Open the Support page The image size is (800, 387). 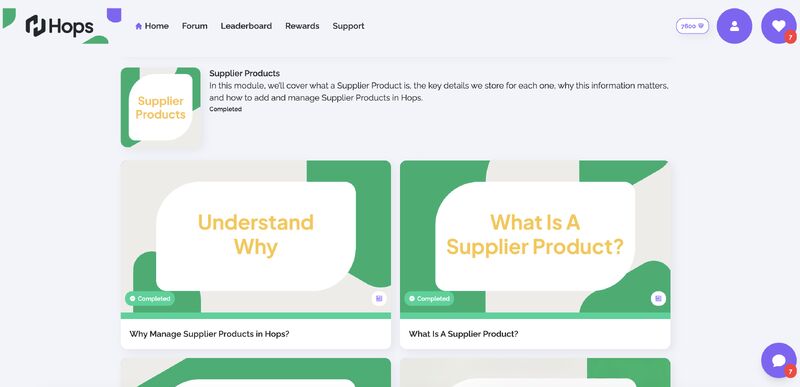pos(348,26)
